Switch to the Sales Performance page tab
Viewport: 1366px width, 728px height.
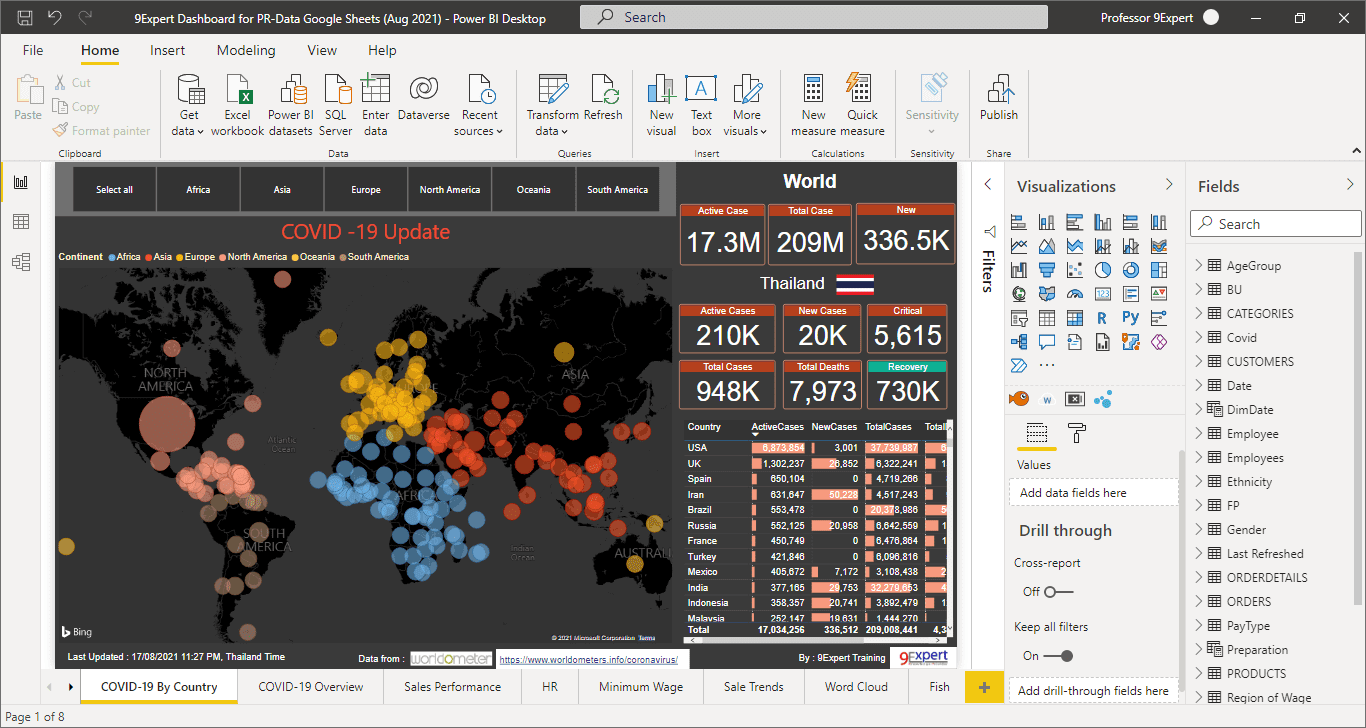coord(452,687)
